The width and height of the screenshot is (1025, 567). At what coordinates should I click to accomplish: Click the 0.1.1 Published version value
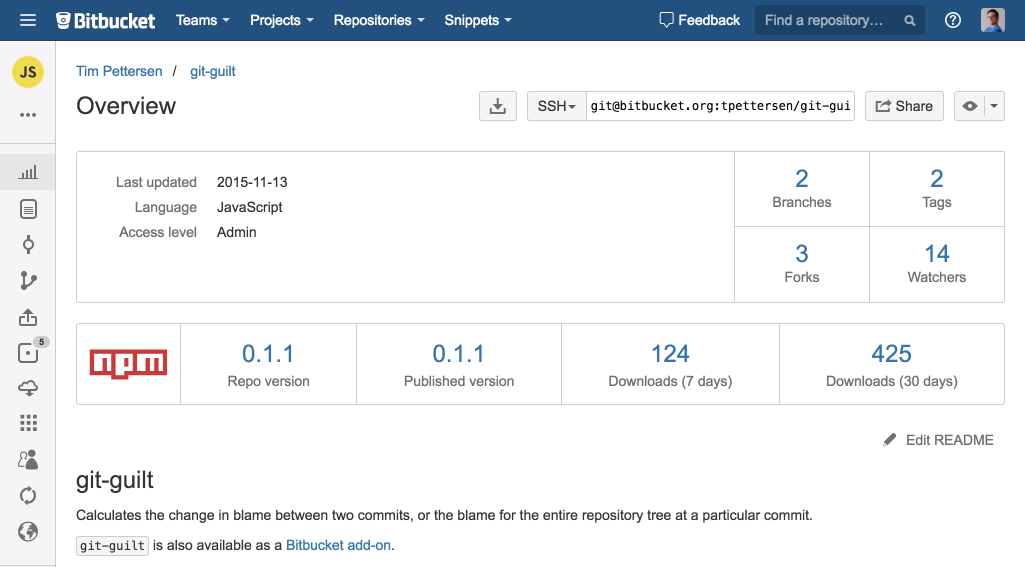tap(458, 354)
